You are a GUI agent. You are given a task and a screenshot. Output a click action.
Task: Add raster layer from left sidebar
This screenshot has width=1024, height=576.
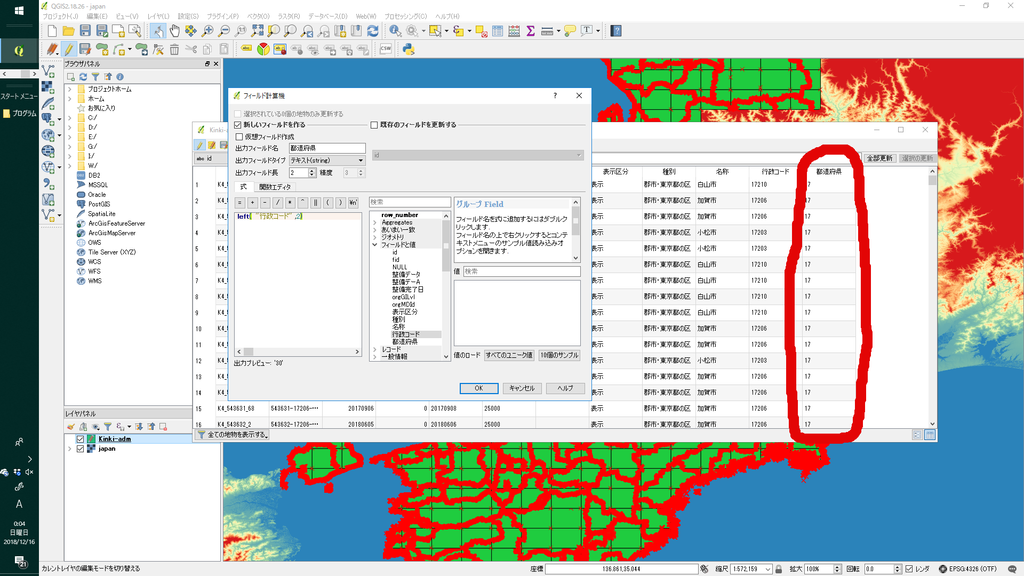48,87
